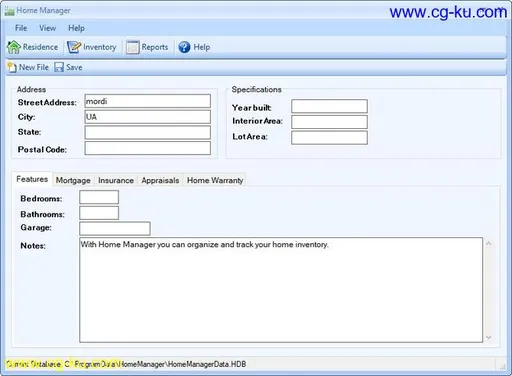Click the Residence toolbar label
Screen dimensions: 512x376
click(40, 47)
